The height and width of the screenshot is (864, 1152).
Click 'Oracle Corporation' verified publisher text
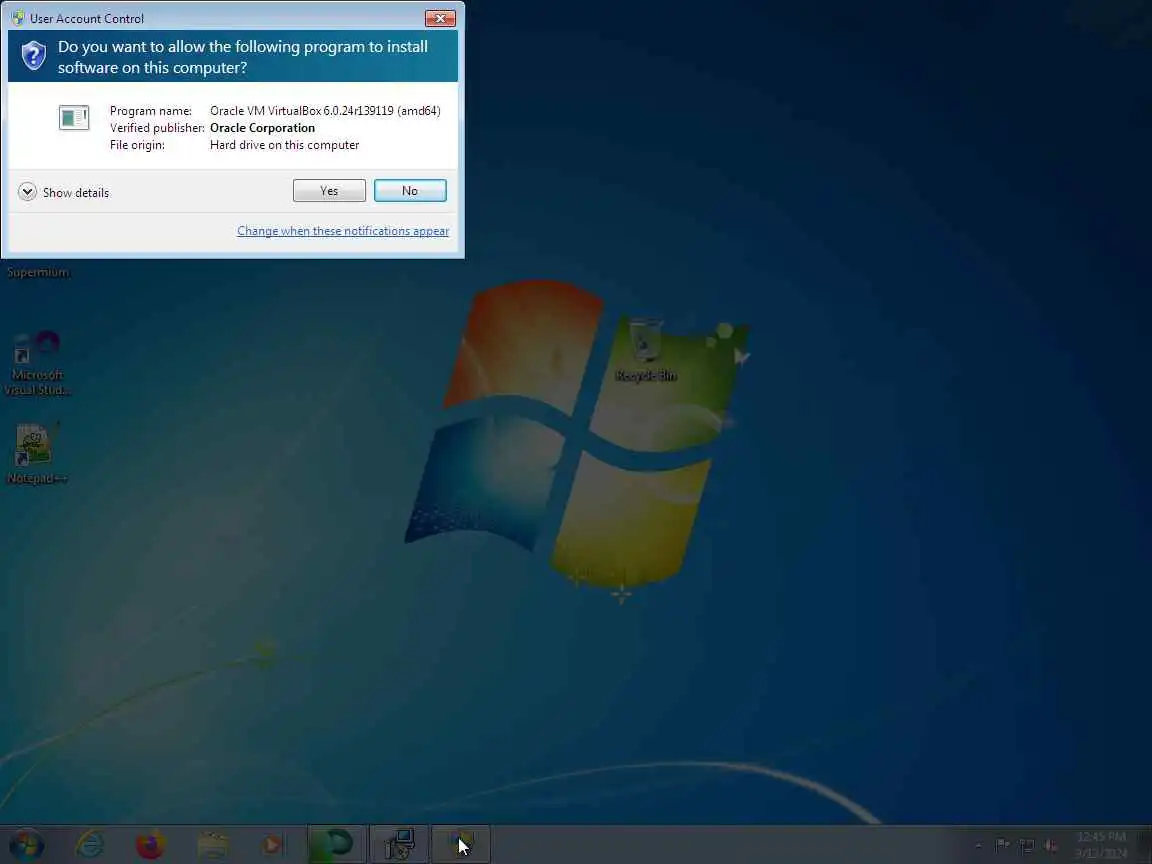[x=262, y=128]
